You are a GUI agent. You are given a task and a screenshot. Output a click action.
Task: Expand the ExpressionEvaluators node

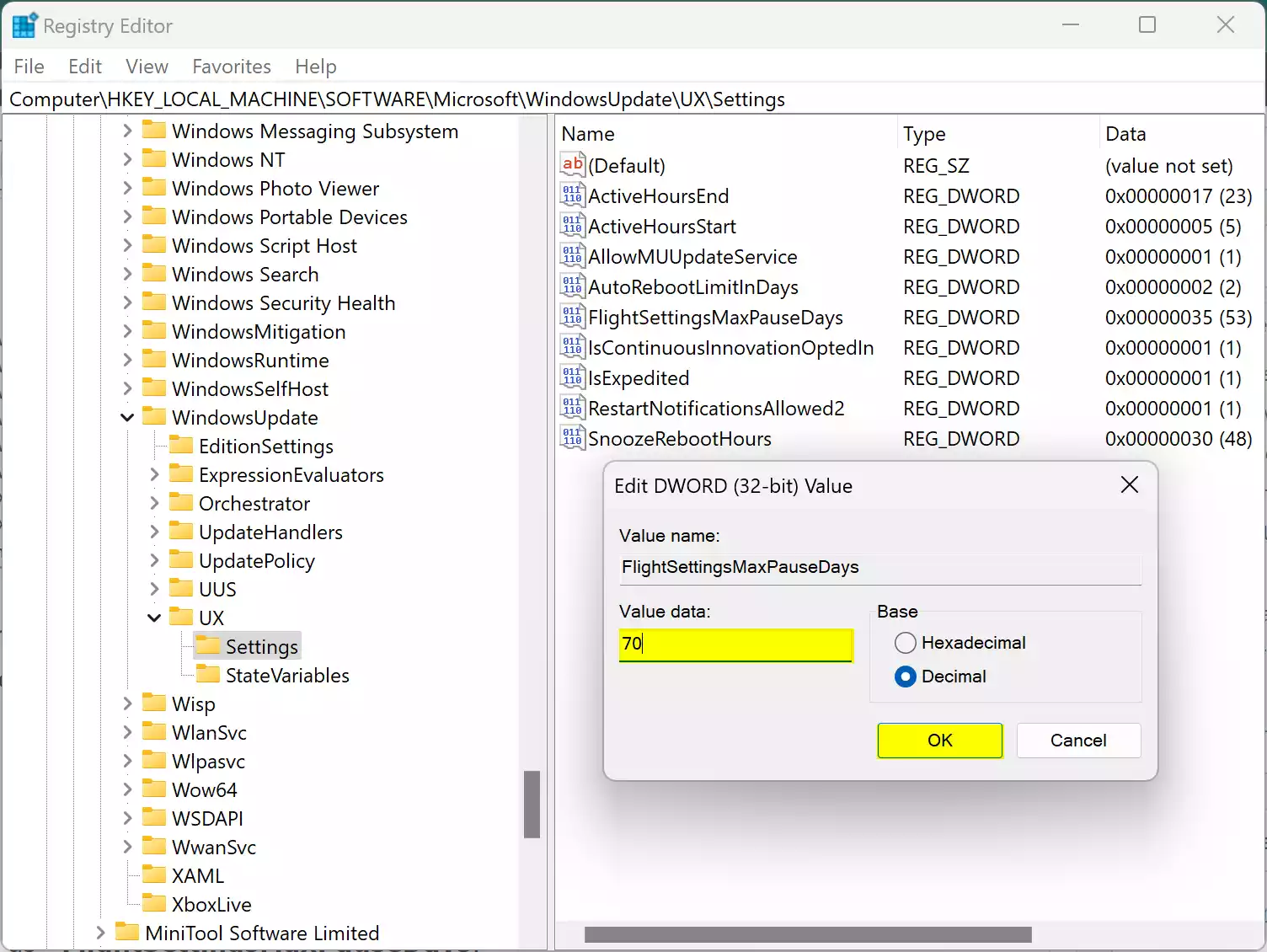pos(154,474)
